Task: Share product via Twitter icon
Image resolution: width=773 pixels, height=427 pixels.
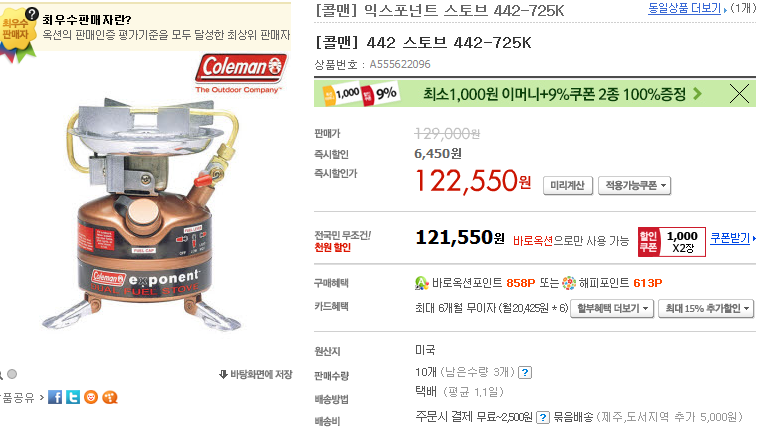Action: point(73,397)
